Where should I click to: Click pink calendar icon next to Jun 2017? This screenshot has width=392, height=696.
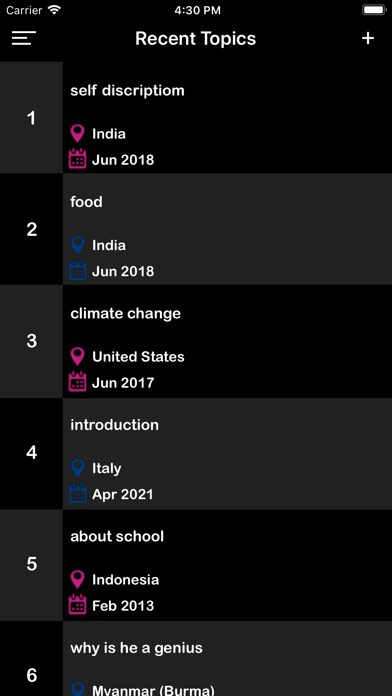pyautogui.click(x=77, y=382)
